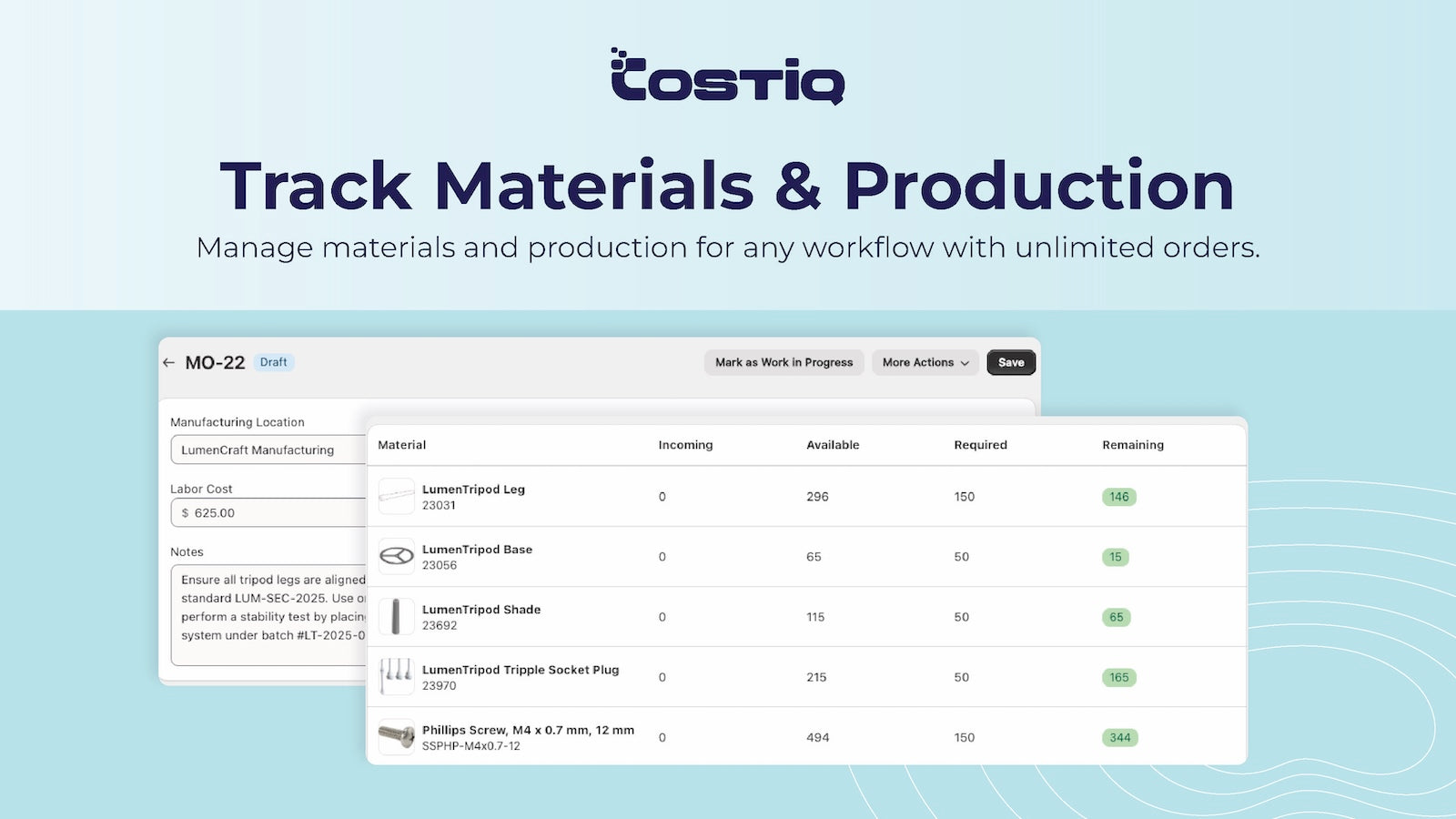Click the Draft status badge
1456x819 pixels.
click(273, 362)
